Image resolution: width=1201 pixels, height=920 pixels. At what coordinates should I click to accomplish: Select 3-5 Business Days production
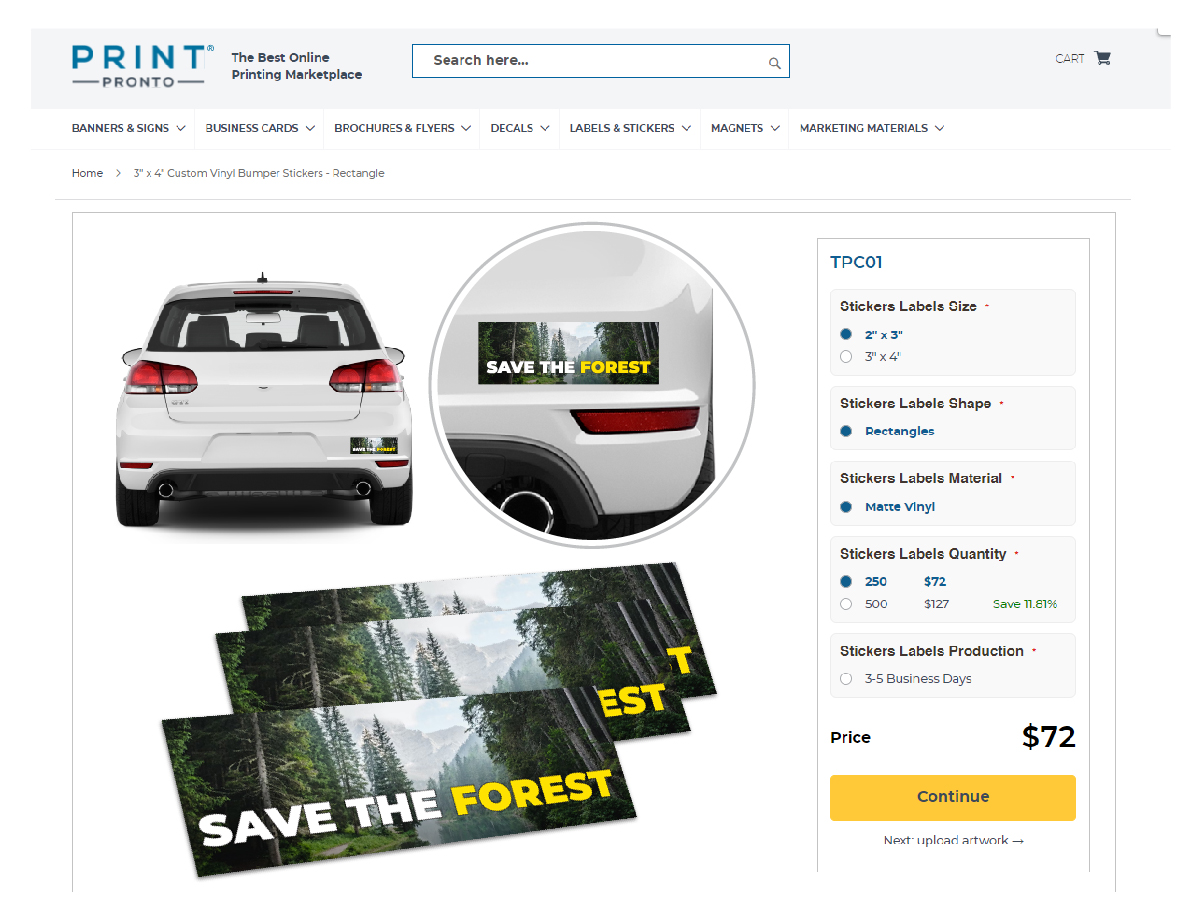tap(846, 679)
